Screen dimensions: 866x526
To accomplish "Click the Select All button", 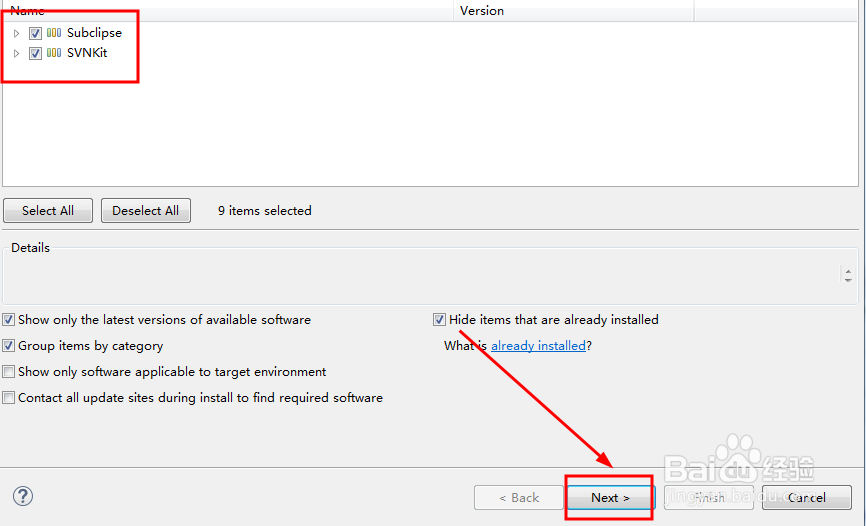I will pos(48,211).
